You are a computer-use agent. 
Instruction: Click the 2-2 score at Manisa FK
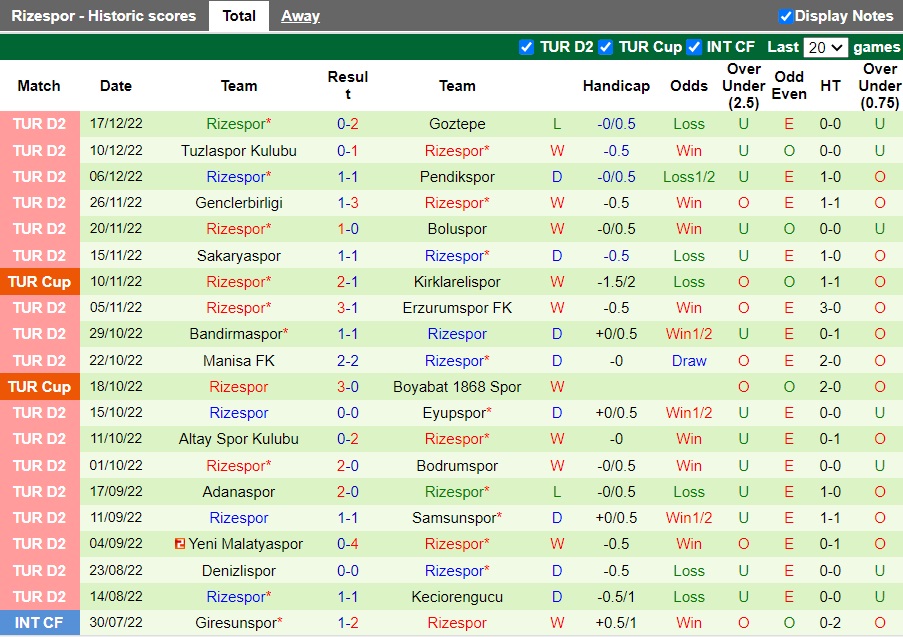348,361
